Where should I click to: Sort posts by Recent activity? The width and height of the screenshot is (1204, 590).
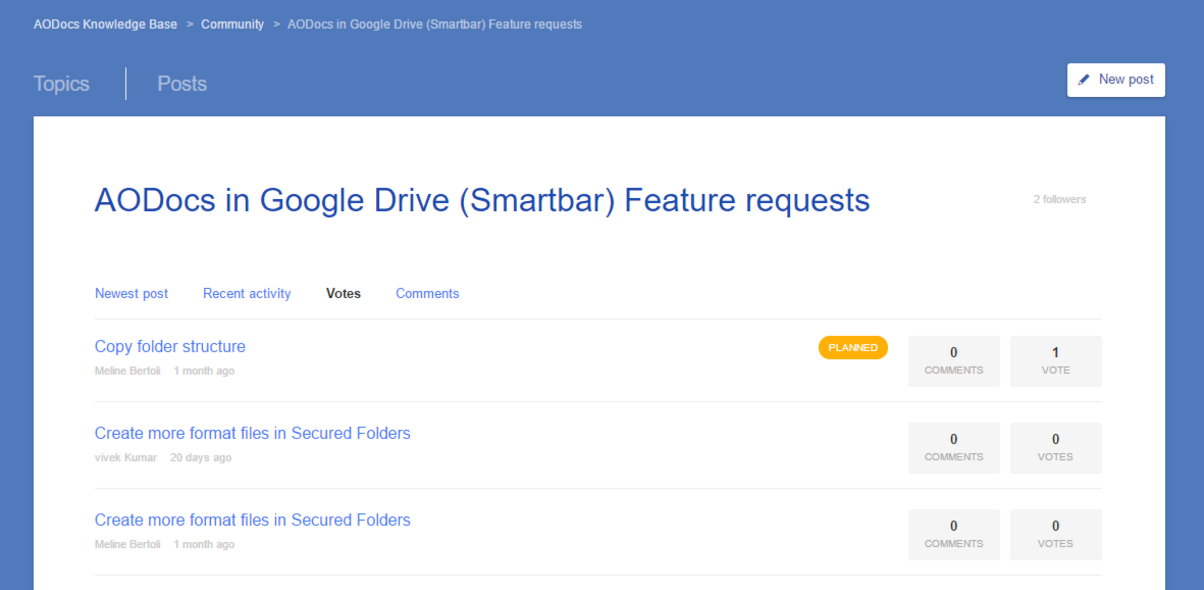(247, 294)
